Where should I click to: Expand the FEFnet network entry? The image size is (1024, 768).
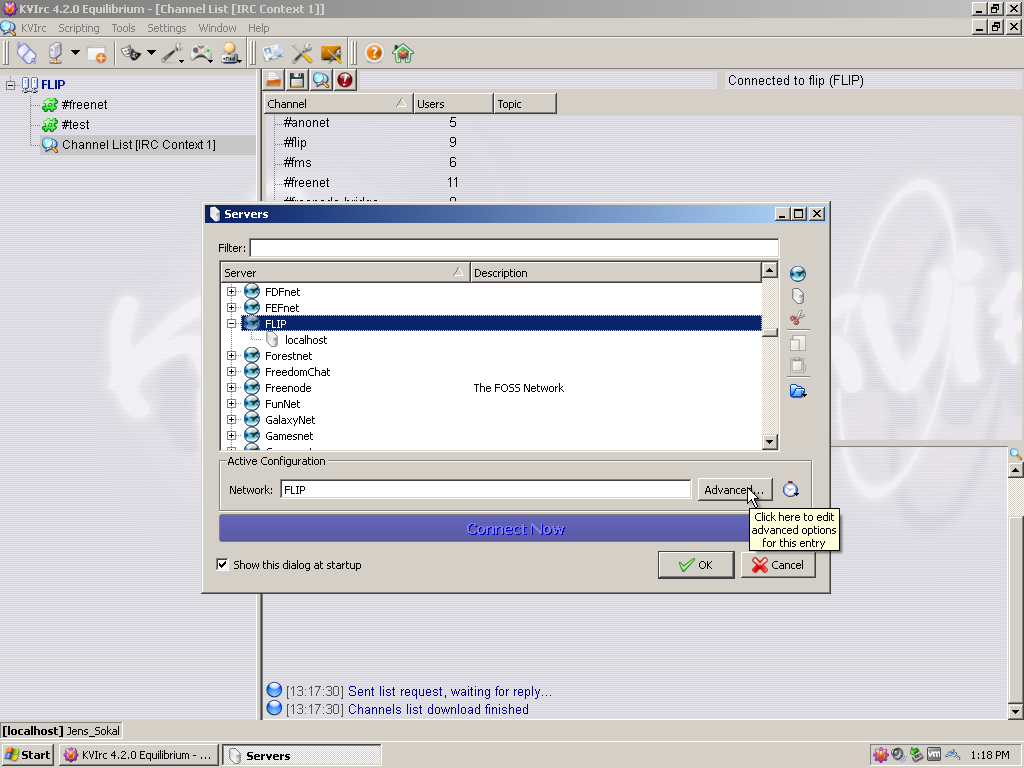231,307
